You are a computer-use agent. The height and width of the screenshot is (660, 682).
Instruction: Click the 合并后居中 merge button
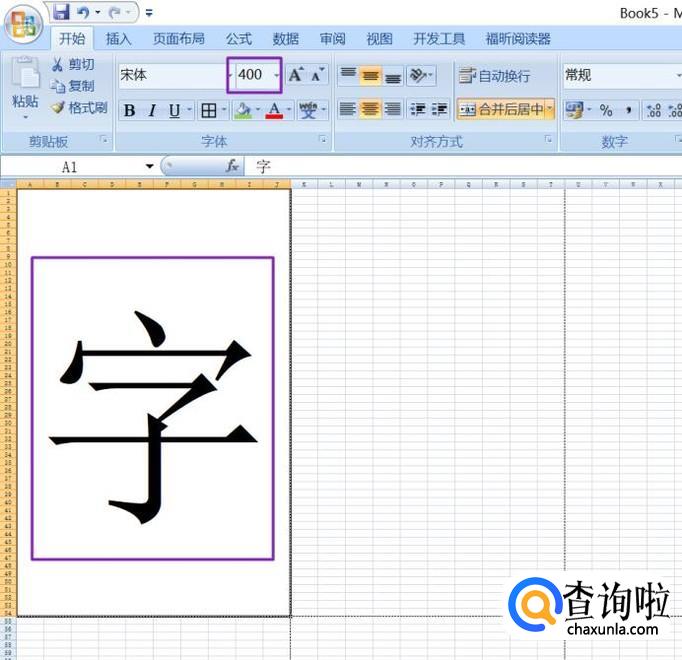[501, 109]
